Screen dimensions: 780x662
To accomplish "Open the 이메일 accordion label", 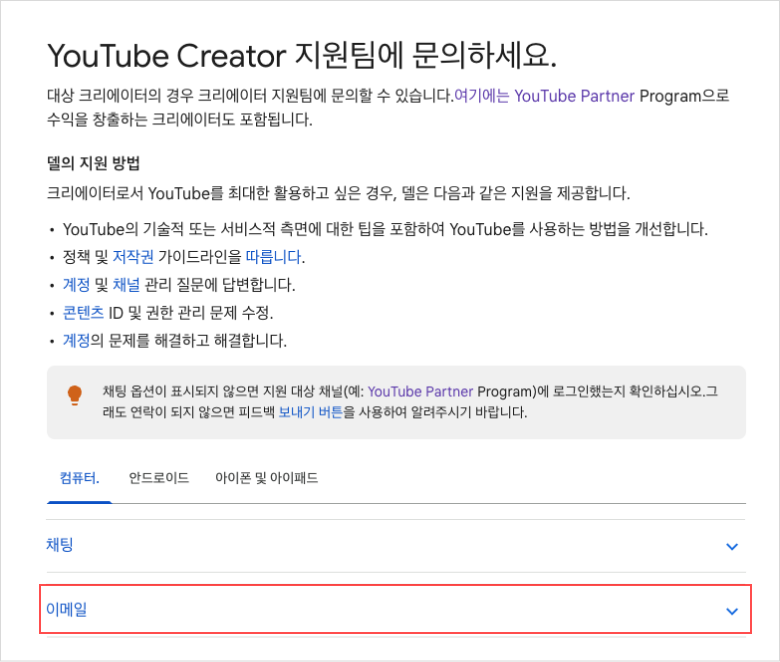I will click(66, 609).
